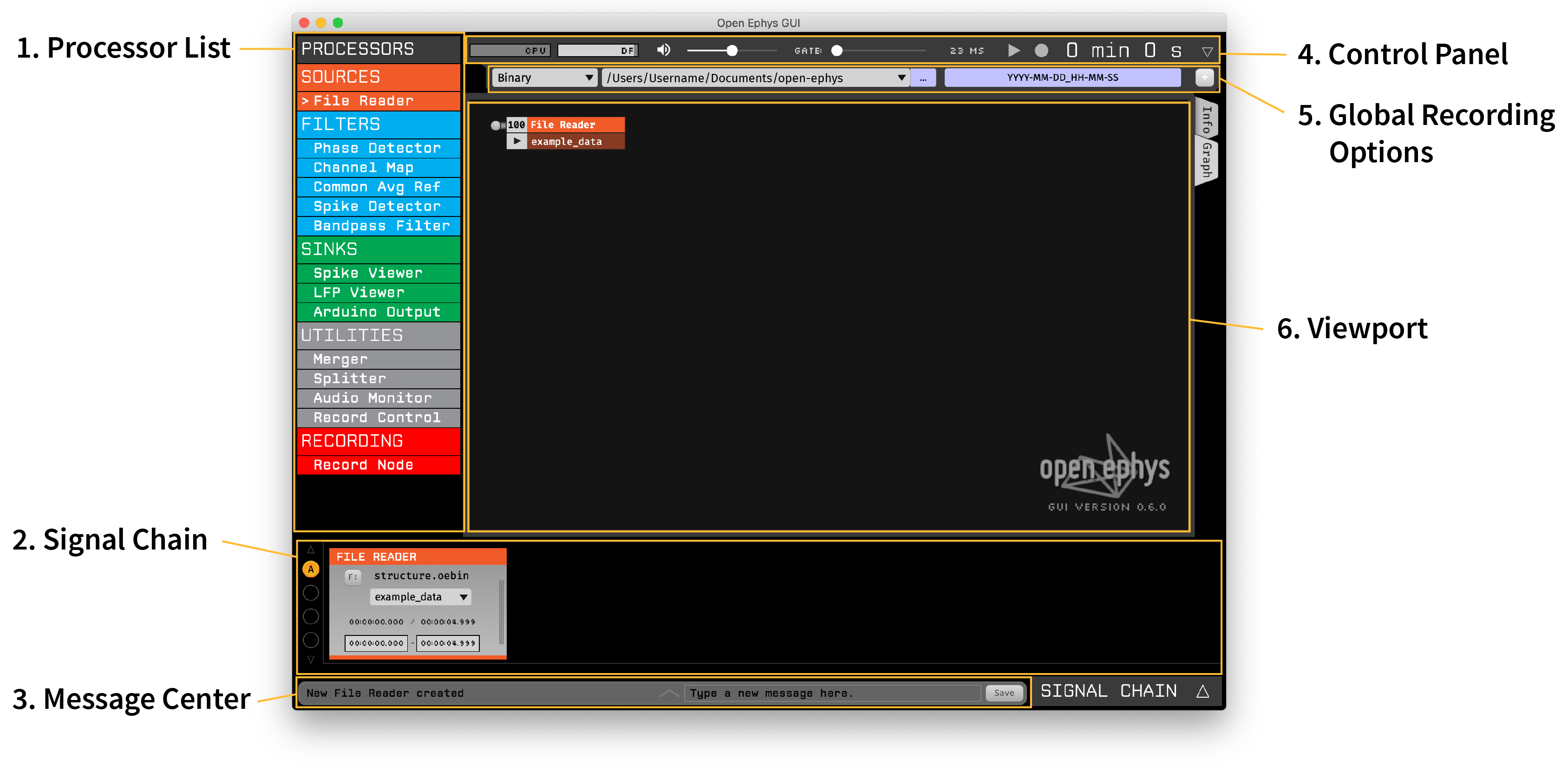Click the DF disk space meter

point(598,51)
